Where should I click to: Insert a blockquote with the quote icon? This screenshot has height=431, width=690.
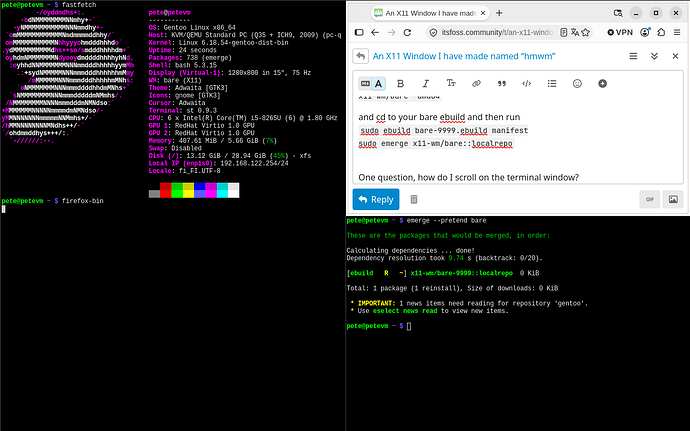501,84
